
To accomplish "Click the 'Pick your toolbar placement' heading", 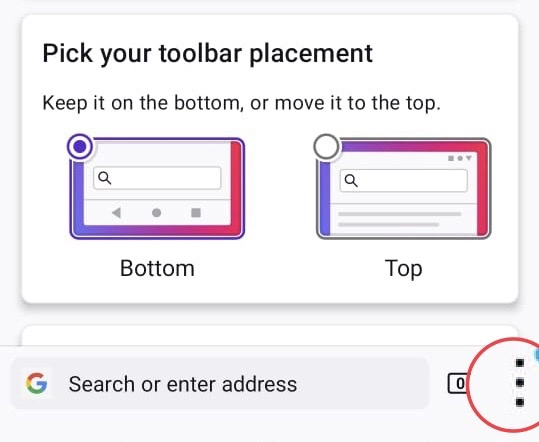I will 208,54.
